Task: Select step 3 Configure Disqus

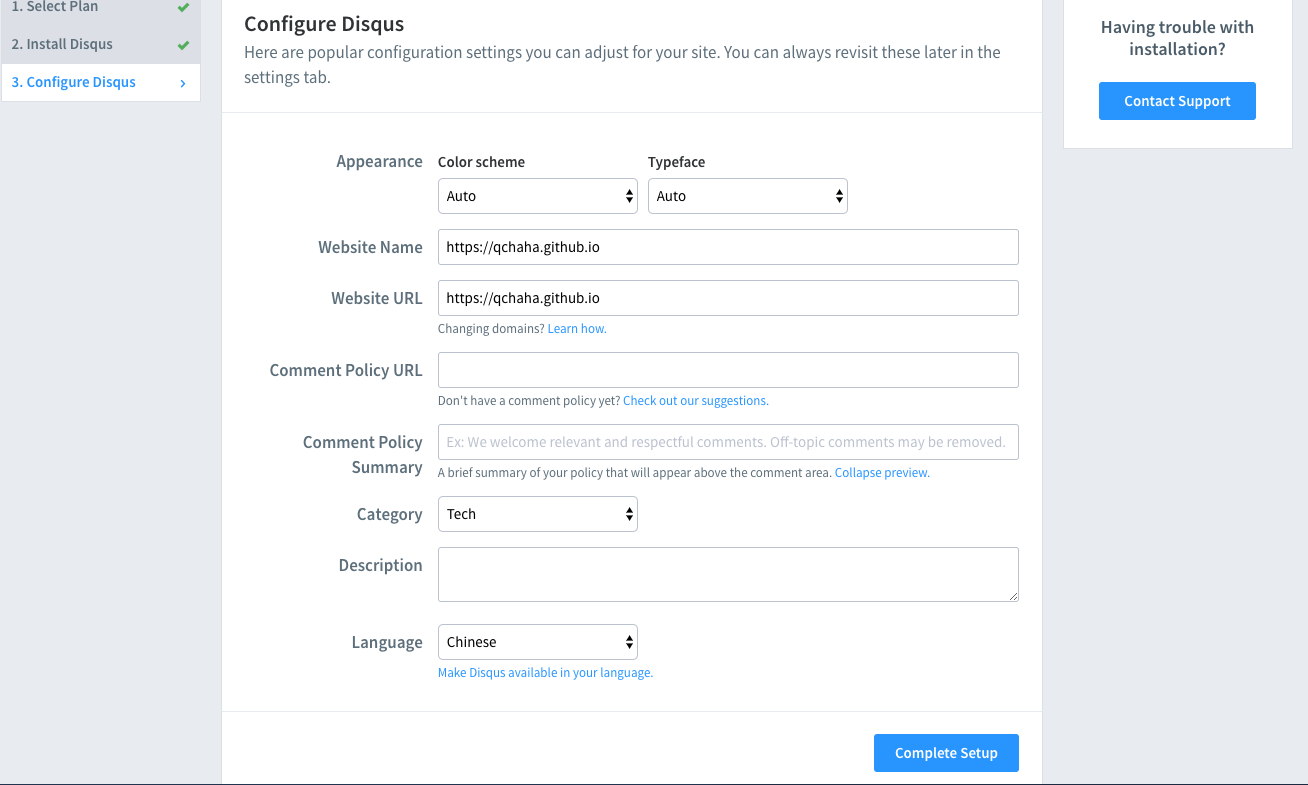Action: [x=100, y=82]
